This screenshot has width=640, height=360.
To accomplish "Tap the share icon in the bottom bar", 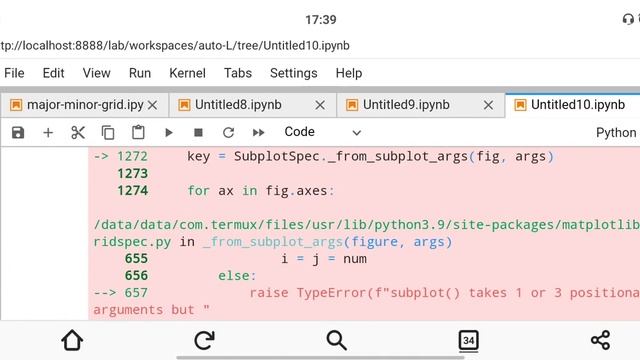I will [600, 340].
